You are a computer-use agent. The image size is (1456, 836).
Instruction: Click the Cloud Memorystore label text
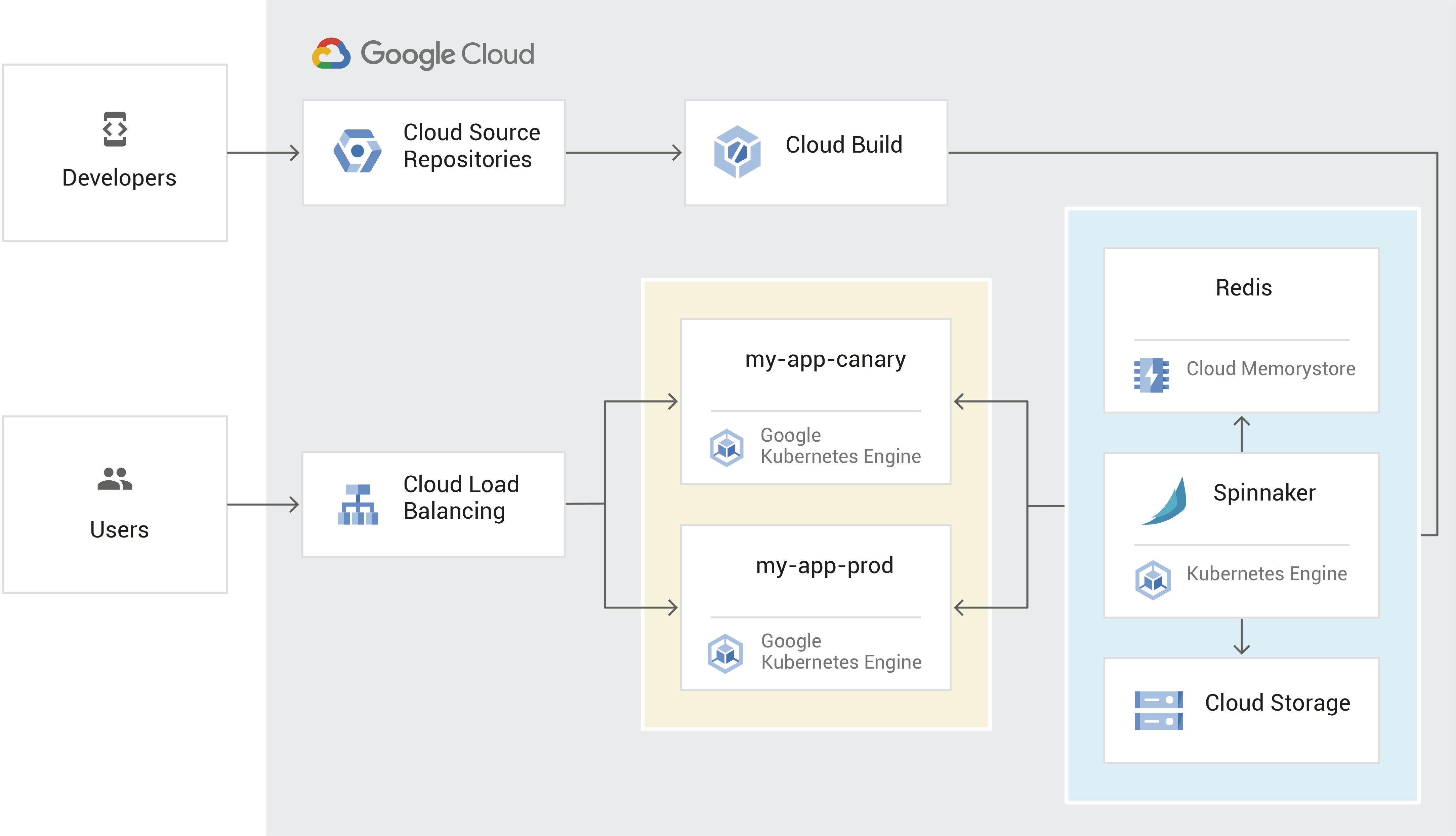(x=1270, y=369)
